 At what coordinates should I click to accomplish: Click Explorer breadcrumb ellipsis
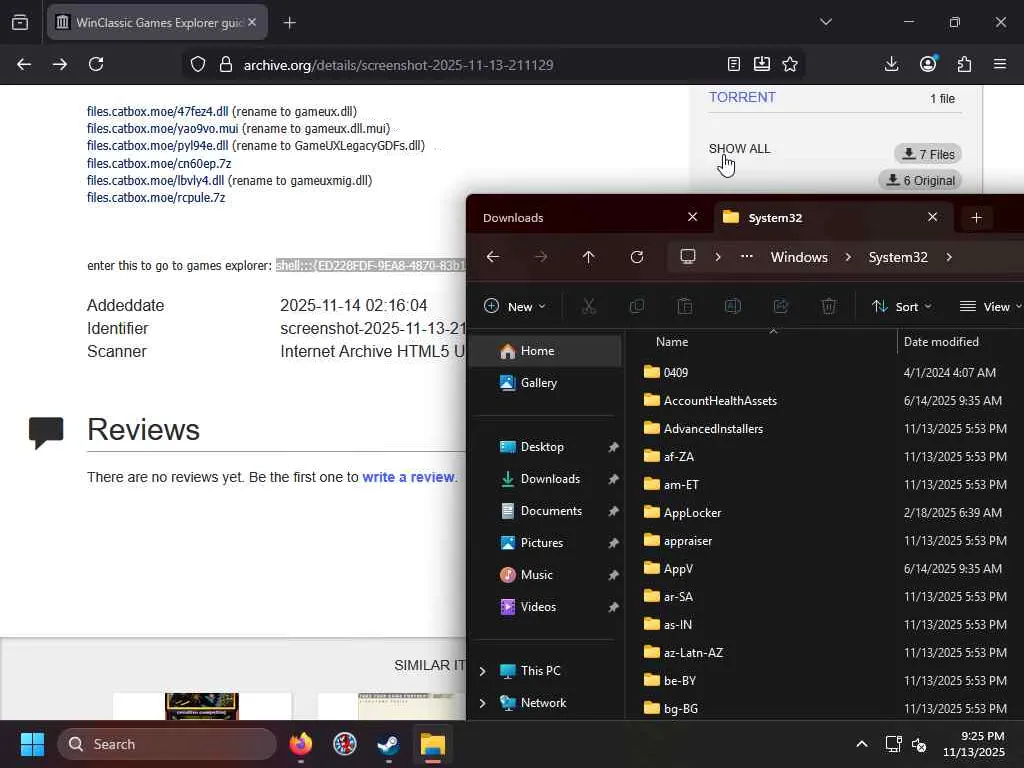746,257
